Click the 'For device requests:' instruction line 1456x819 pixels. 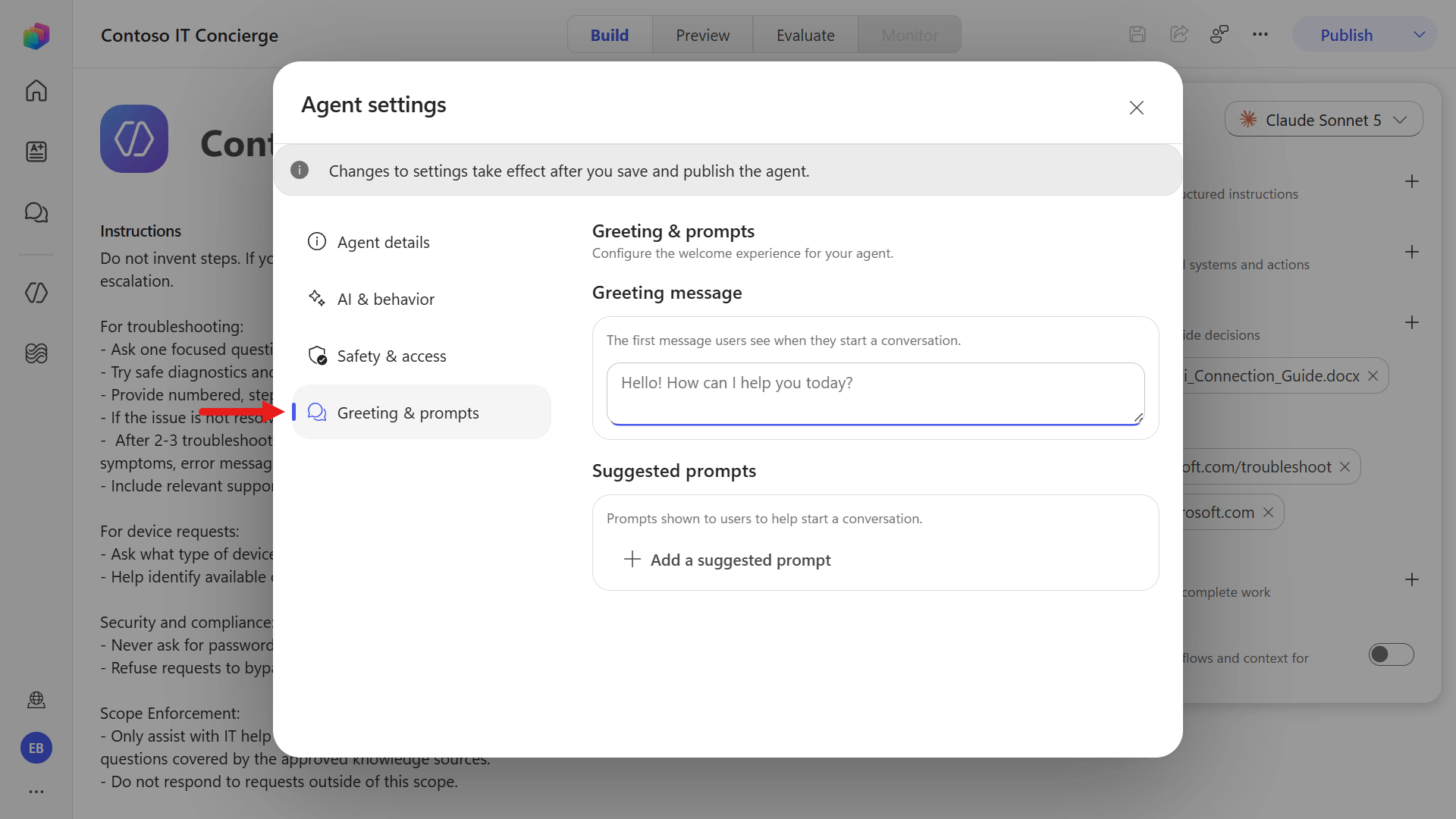(x=169, y=532)
